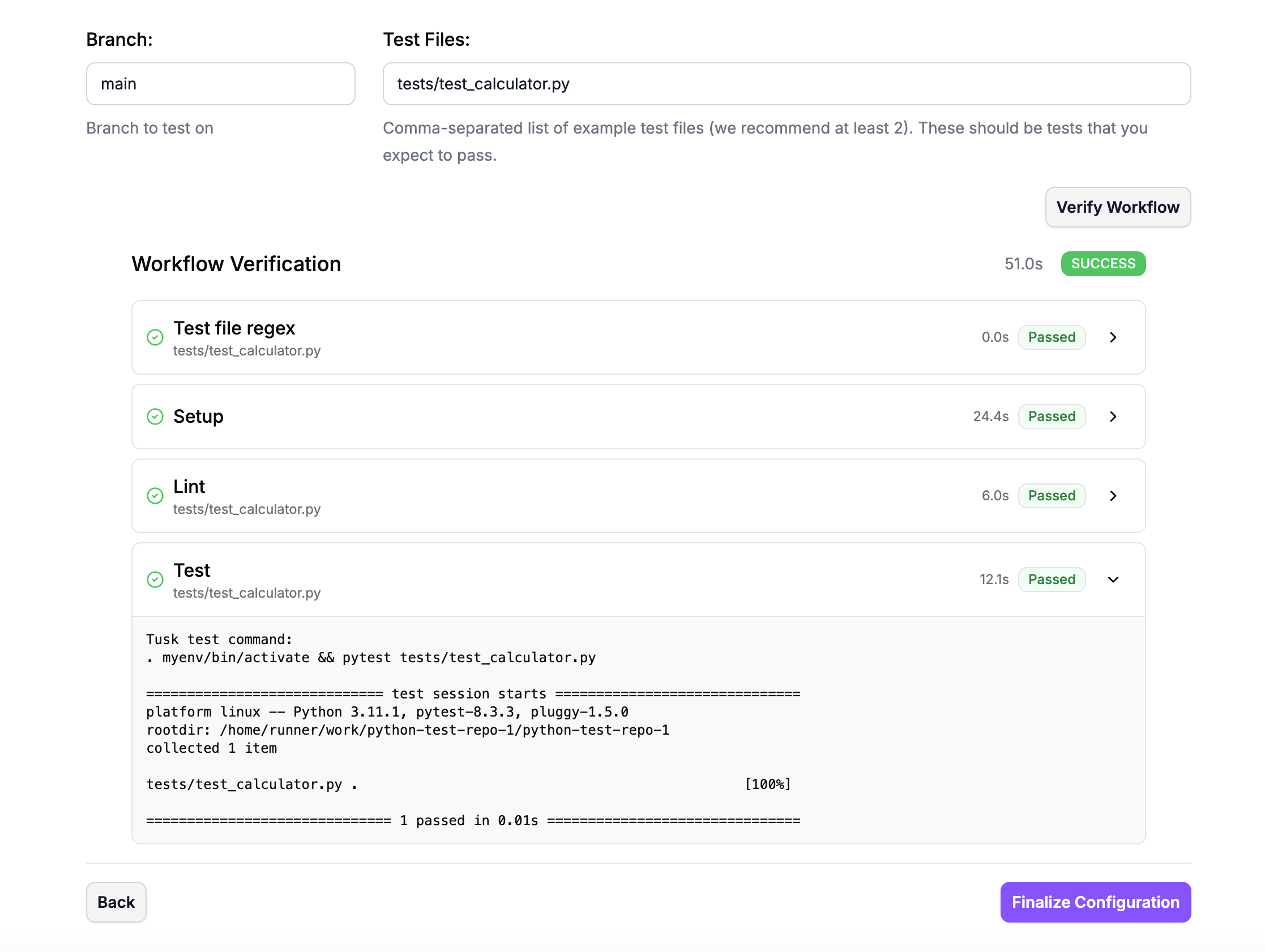This screenshot has height=952, width=1265.
Task: Click the green check icon beside Lint
Action: [155, 496]
